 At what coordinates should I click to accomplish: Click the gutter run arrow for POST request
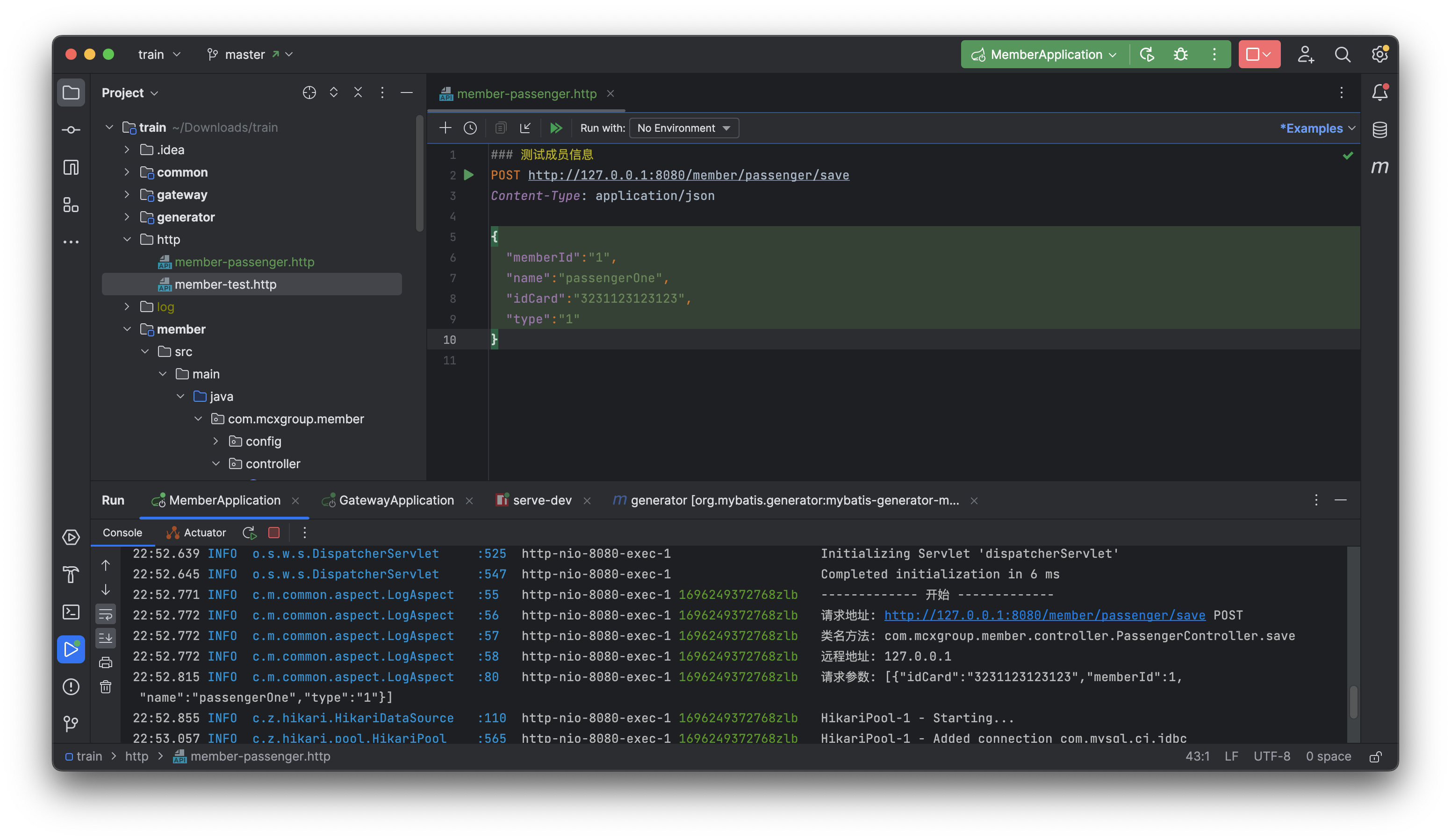point(469,175)
